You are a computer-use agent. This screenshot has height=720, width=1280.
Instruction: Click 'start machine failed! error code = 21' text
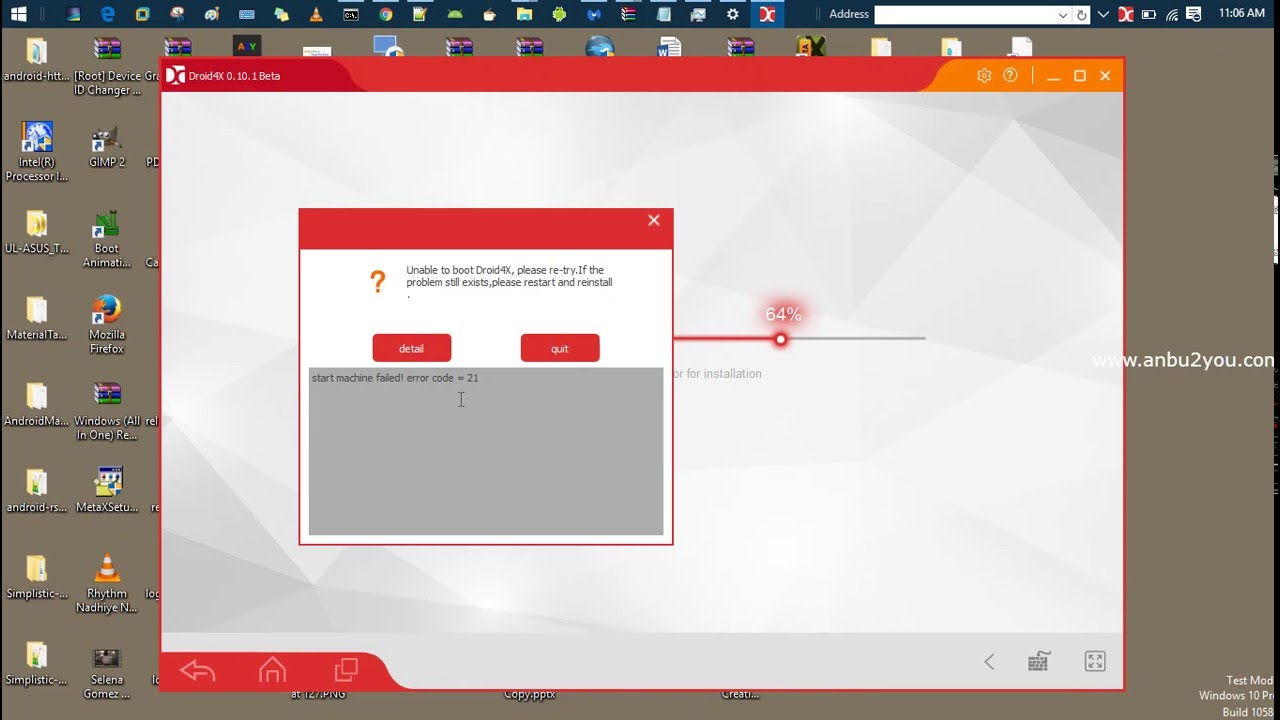click(x=395, y=378)
